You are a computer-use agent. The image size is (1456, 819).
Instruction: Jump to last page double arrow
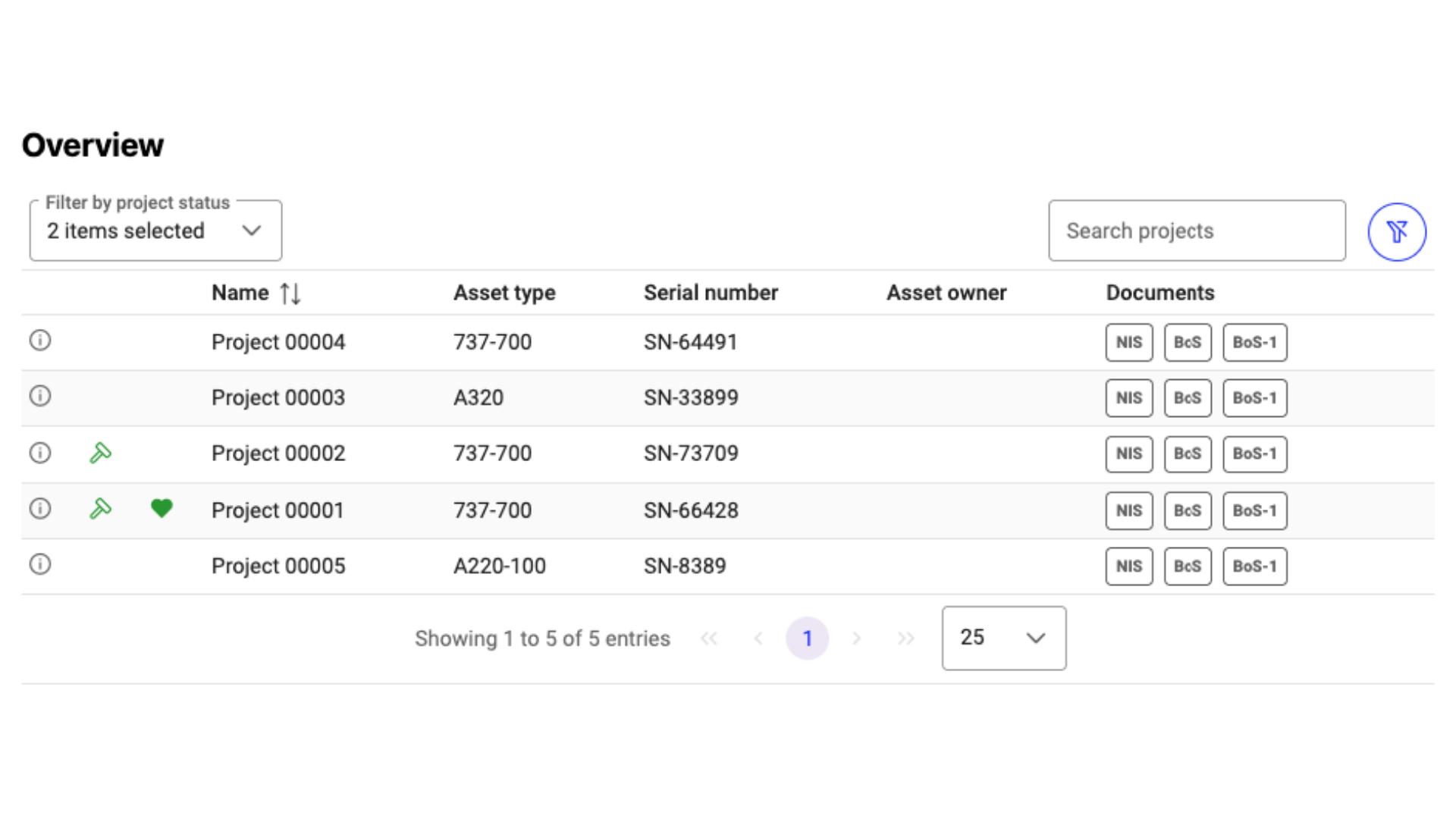(x=905, y=639)
